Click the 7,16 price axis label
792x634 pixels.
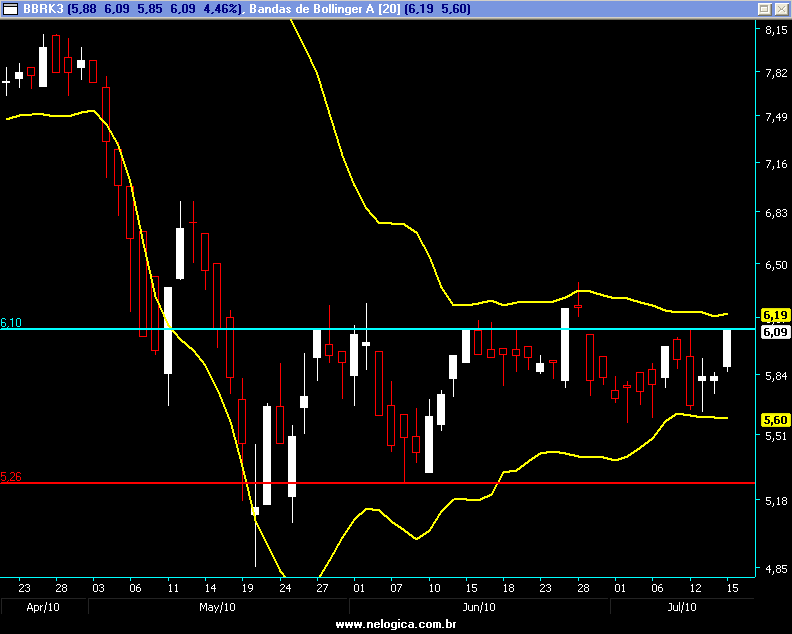[776, 164]
